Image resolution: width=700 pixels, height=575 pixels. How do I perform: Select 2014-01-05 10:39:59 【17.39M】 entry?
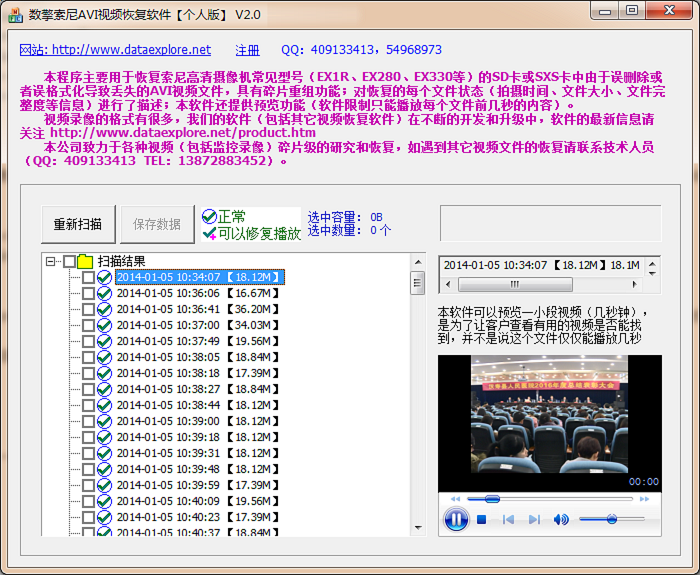[198, 485]
